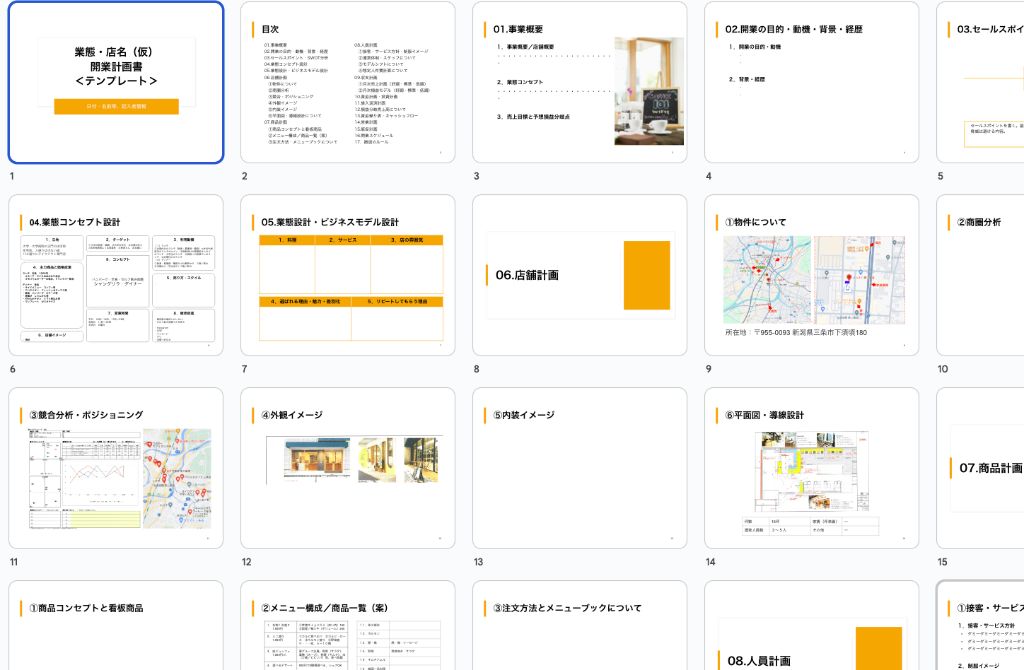Select the title slide 業態・店名 開業計画書
Viewport: 1024px width, 670px height.
[116, 82]
